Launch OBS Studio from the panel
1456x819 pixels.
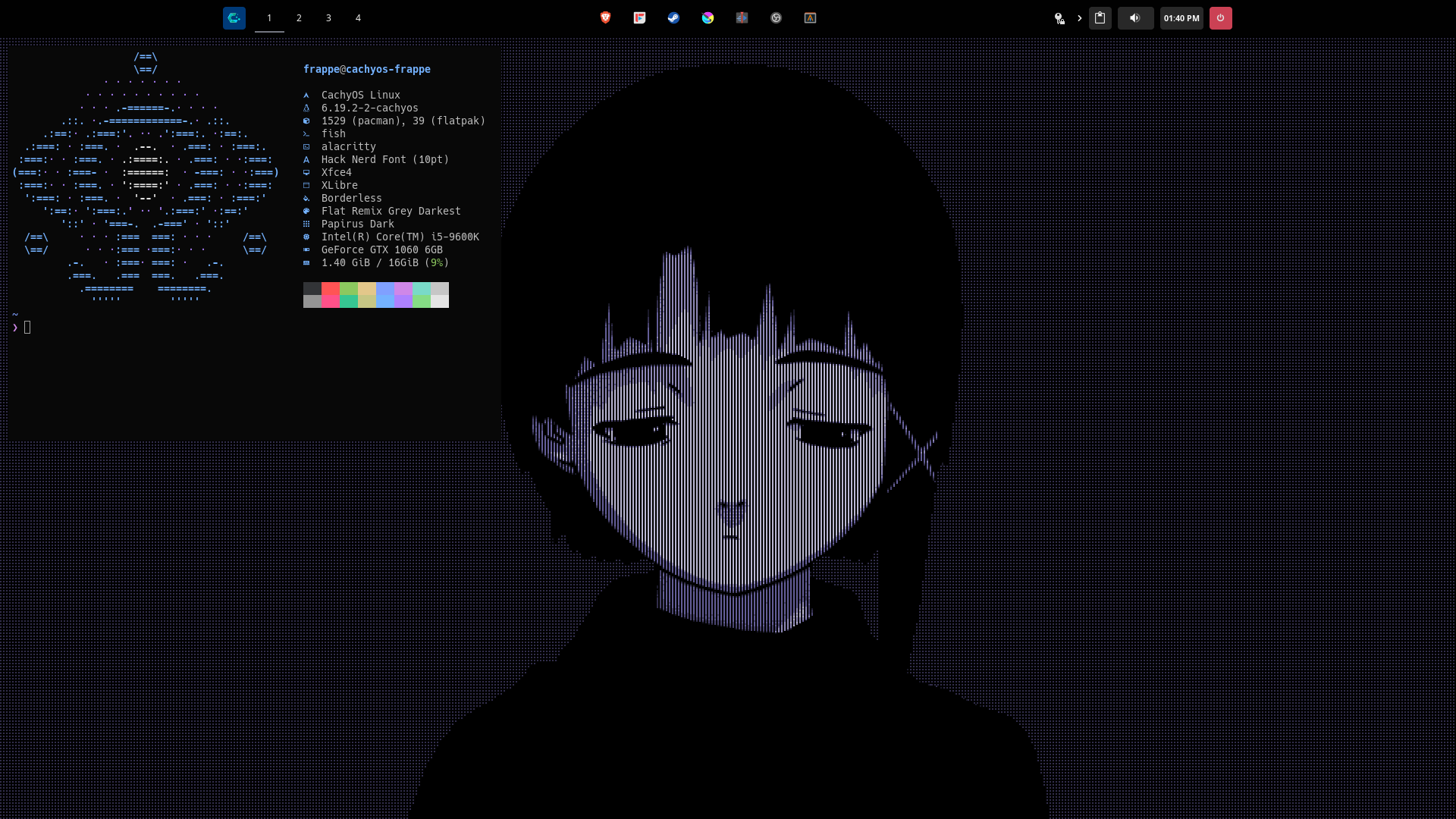(x=776, y=18)
